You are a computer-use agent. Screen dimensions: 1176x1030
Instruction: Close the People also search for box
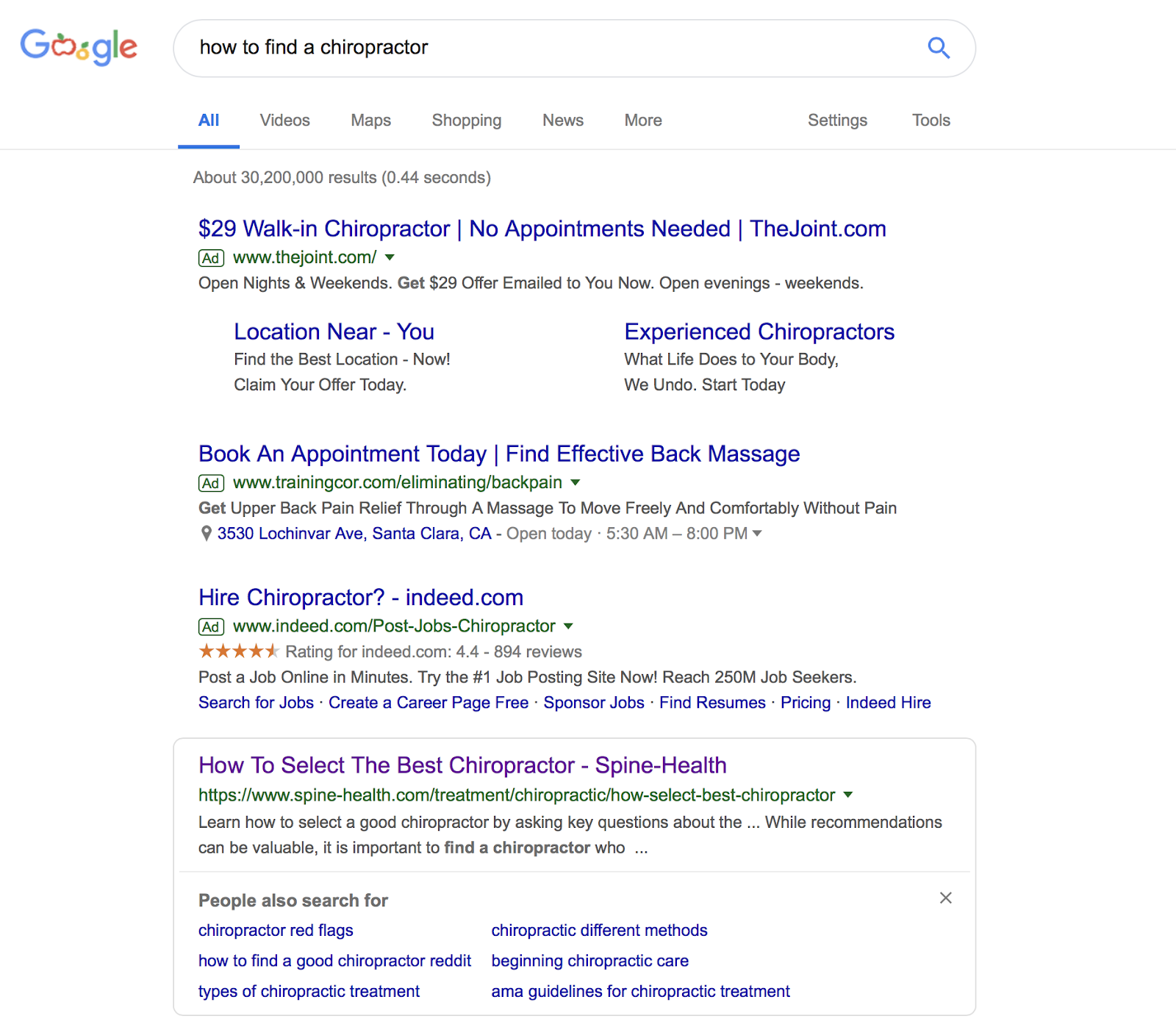946,898
